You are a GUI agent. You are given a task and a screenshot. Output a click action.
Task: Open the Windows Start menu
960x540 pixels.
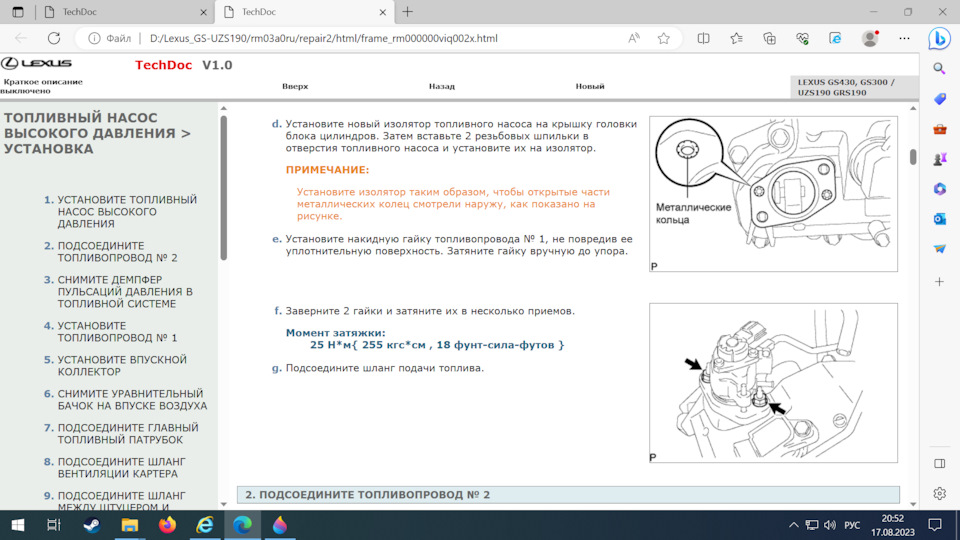tap(18, 525)
